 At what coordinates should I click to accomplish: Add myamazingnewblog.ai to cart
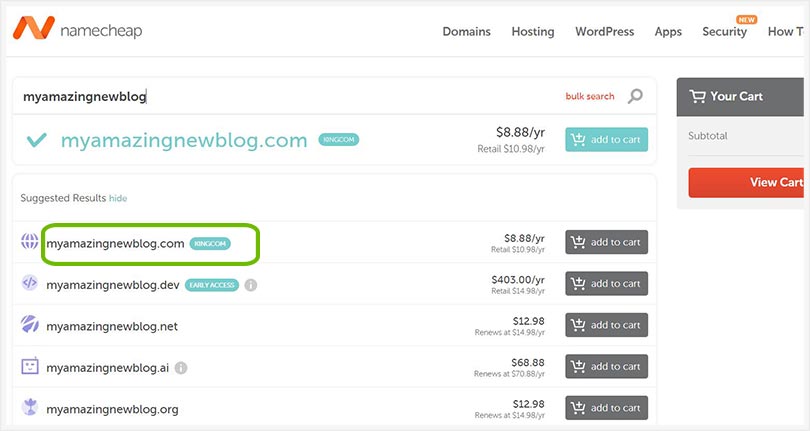pyautogui.click(x=606, y=366)
